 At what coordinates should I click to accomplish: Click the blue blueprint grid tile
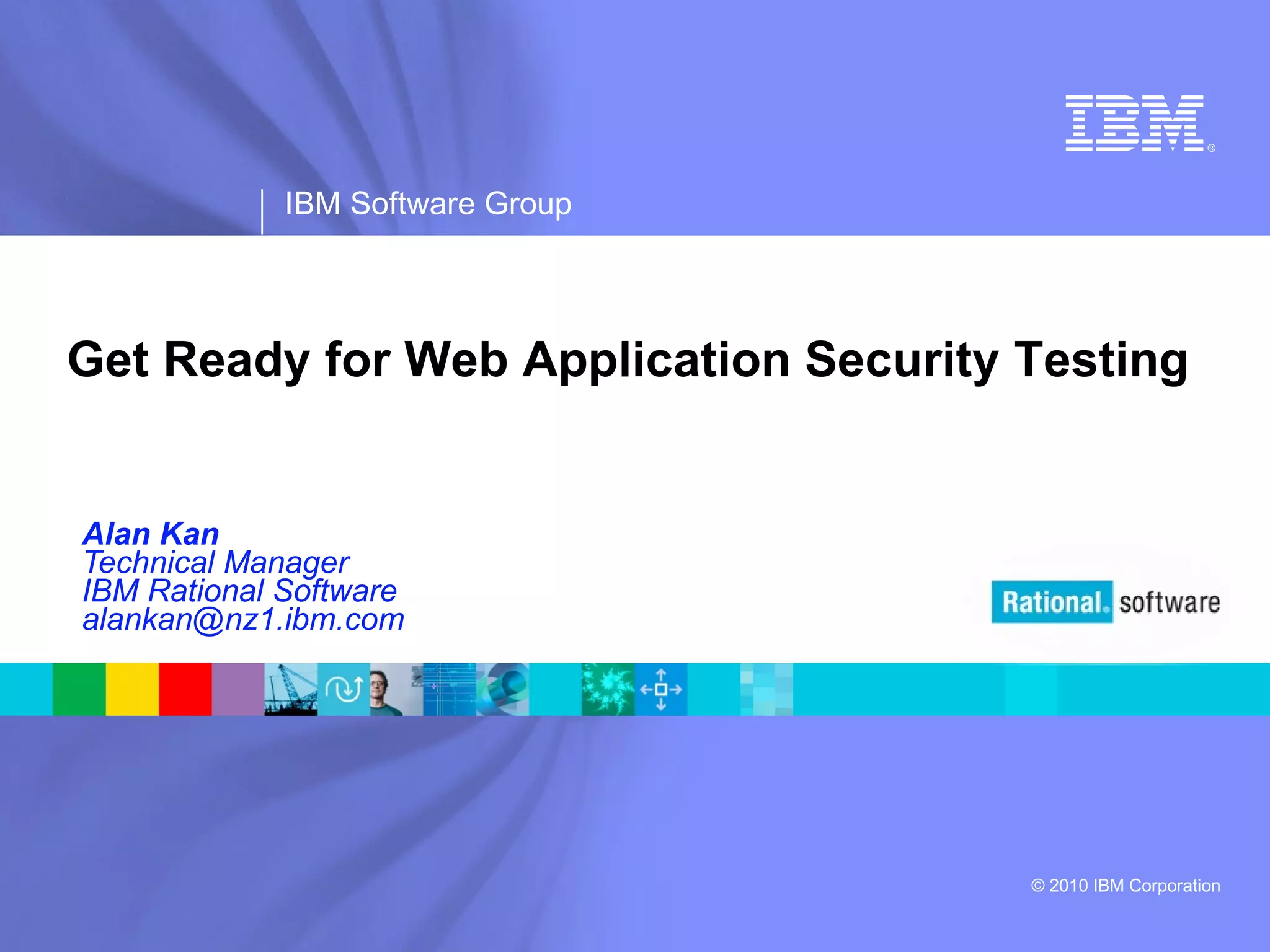450,689
